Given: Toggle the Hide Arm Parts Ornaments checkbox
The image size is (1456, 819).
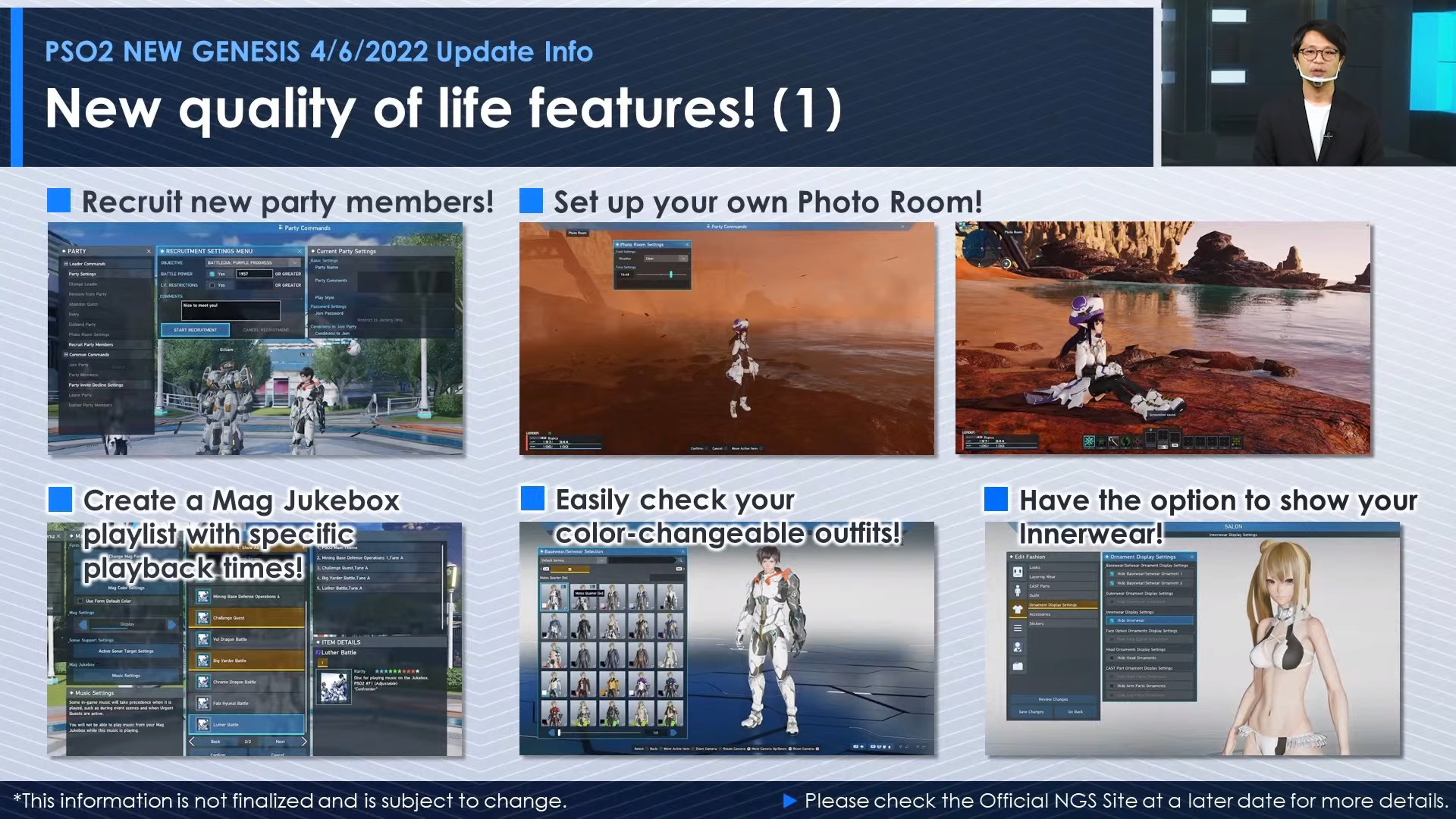Looking at the screenshot, I should click(x=1112, y=686).
